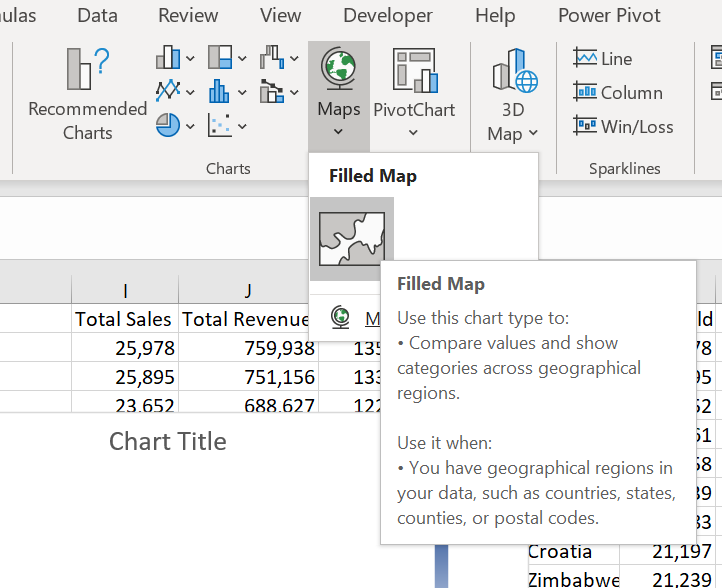The width and height of the screenshot is (722, 588).
Task: Collapse the Maps dropdown button
Action: click(x=338, y=95)
